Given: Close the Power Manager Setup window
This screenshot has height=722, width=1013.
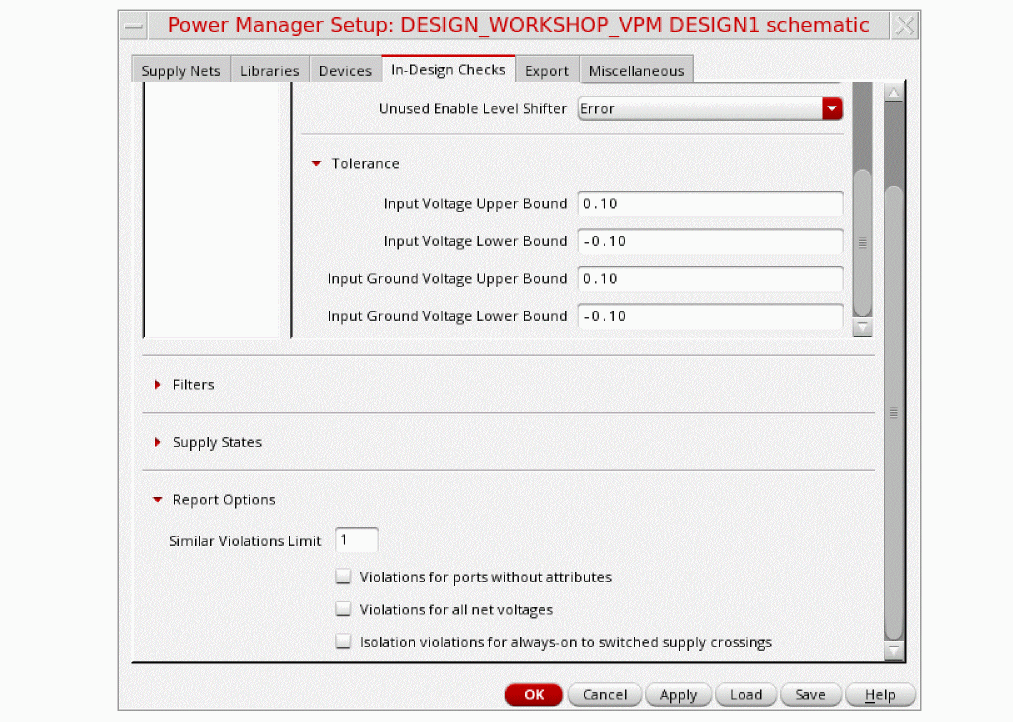Looking at the screenshot, I should [x=904, y=26].
